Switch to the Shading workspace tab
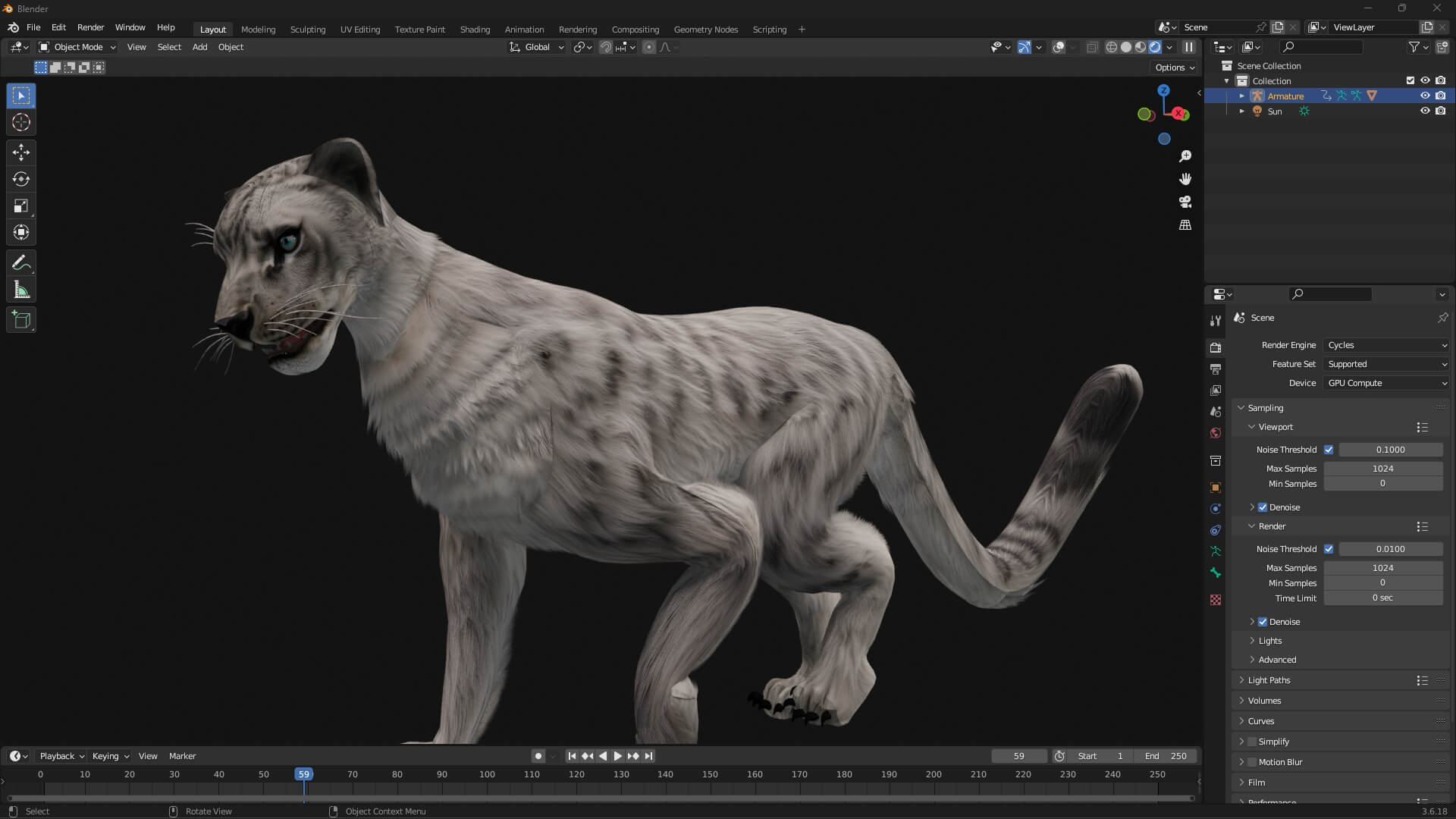1456x819 pixels. pos(475,30)
